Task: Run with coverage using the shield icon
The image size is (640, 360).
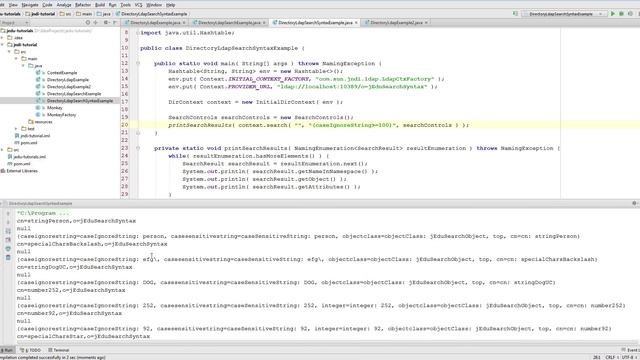Action: (x=630, y=14)
